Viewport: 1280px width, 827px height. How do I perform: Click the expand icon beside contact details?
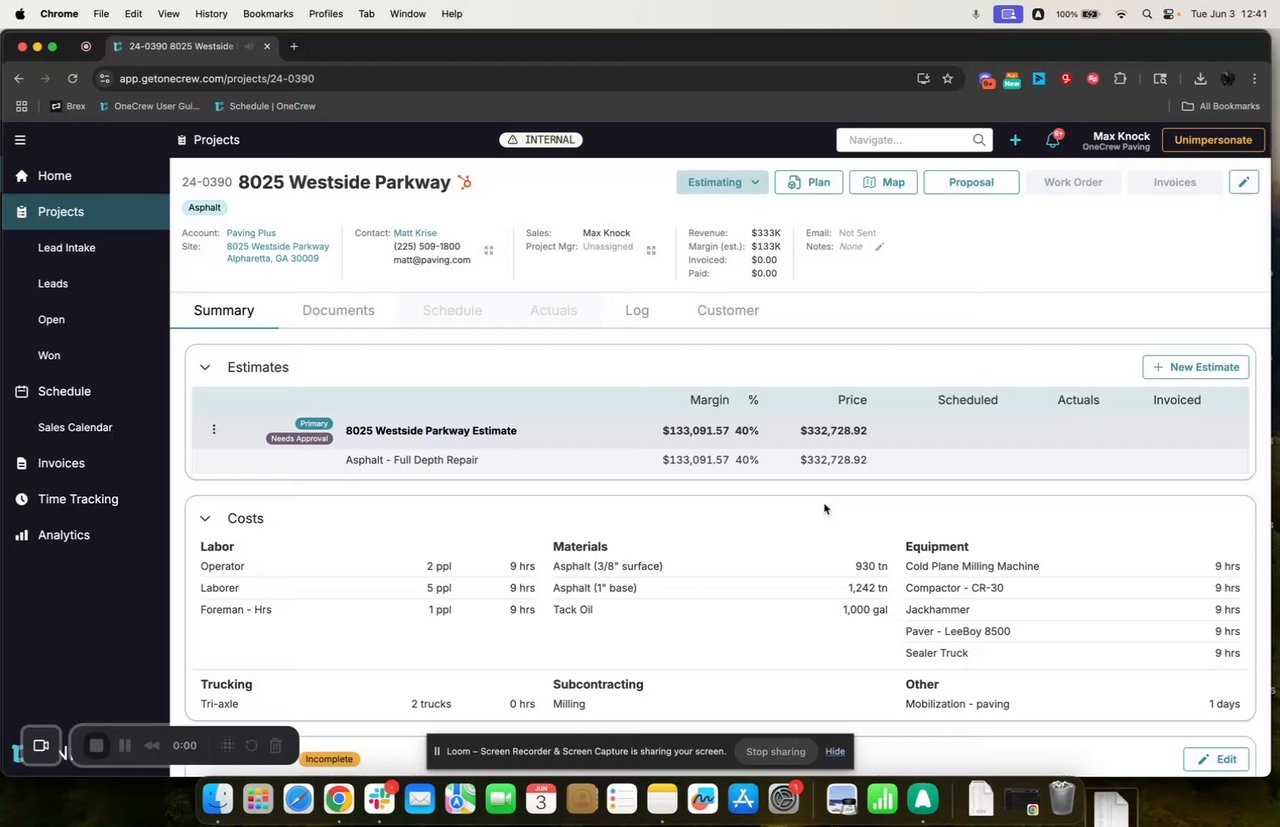489,251
